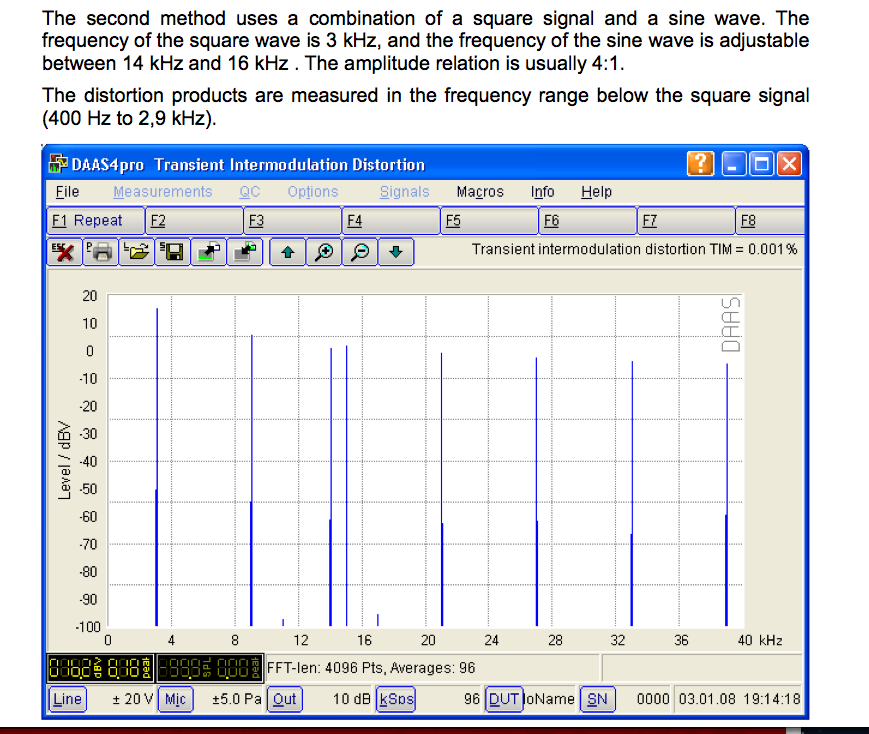Screen dimensions: 869x734
Task: Click the F3 function key button
Action: (x=293, y=221)
